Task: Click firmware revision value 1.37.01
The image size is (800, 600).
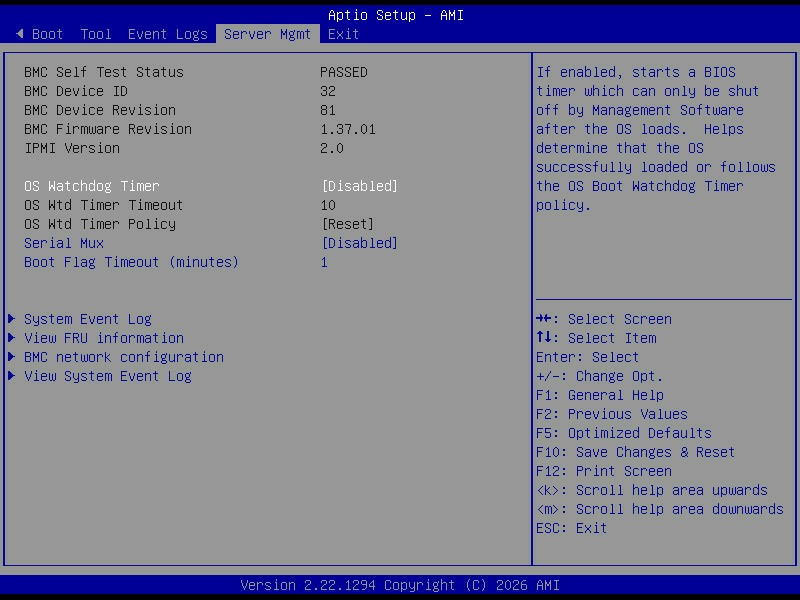Action: point(348,129)
